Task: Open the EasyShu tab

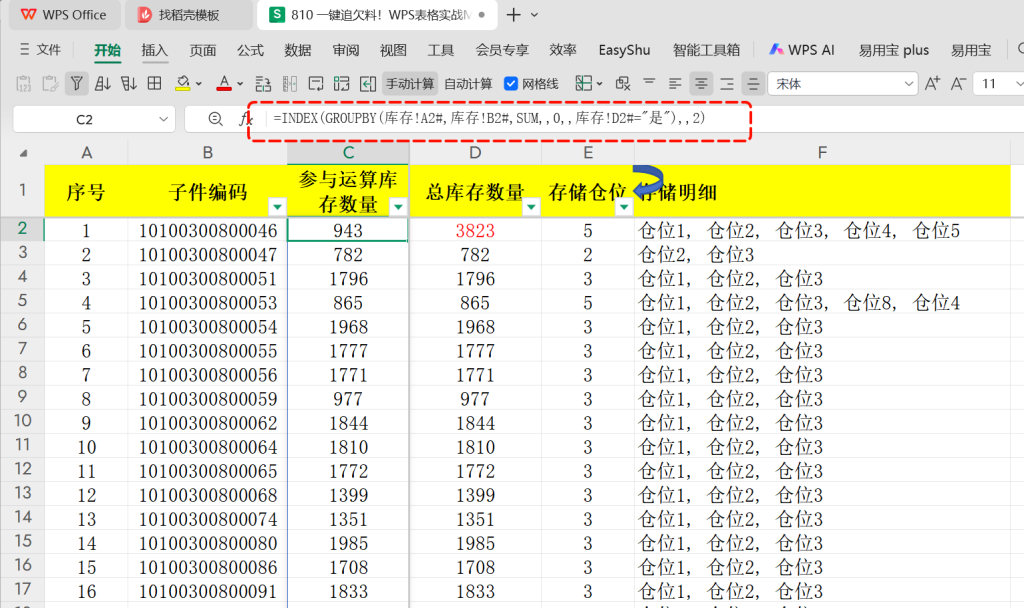Action: tap(624, 50)
